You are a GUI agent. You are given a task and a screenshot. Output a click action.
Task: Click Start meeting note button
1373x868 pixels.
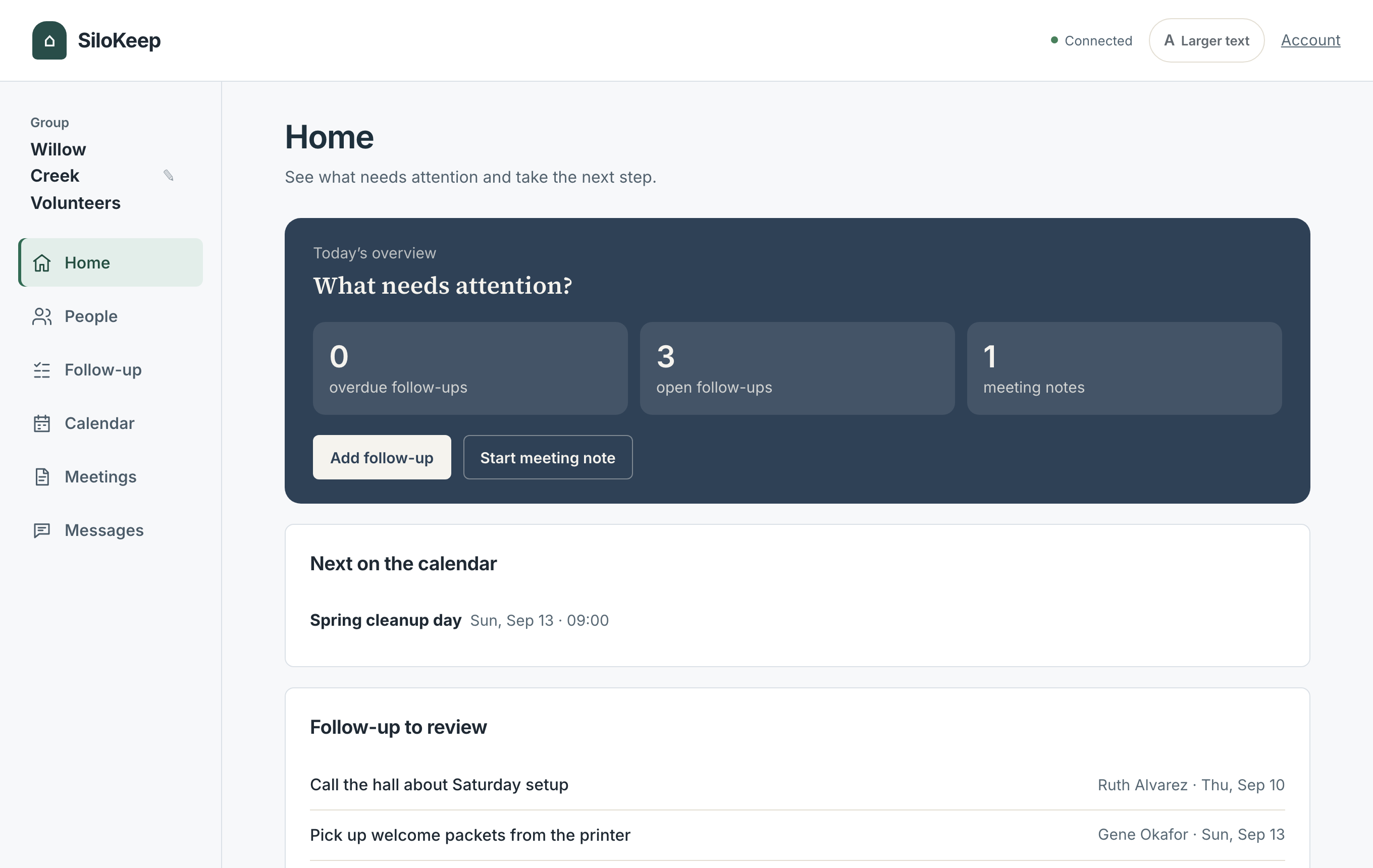click(x=547, y=458)
